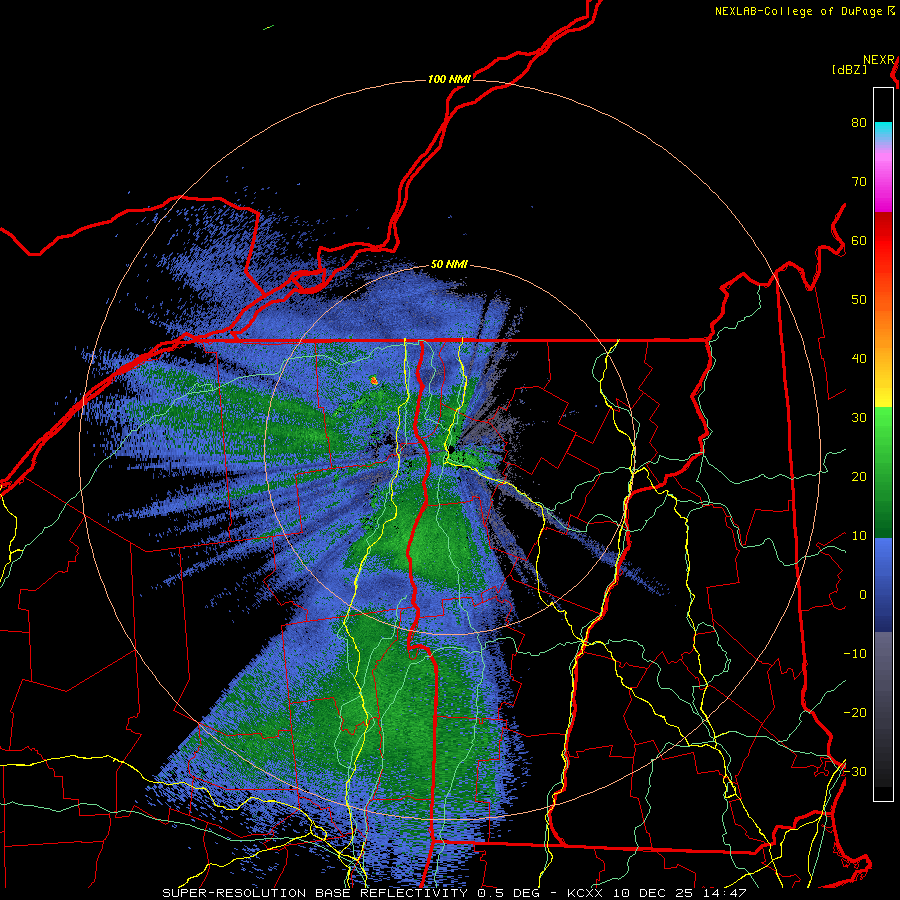Screen dimensions: 900x900
Task: Click the blue segment of the reflectivity color bar
Action: pyautogui.click(x=883, y=584)
